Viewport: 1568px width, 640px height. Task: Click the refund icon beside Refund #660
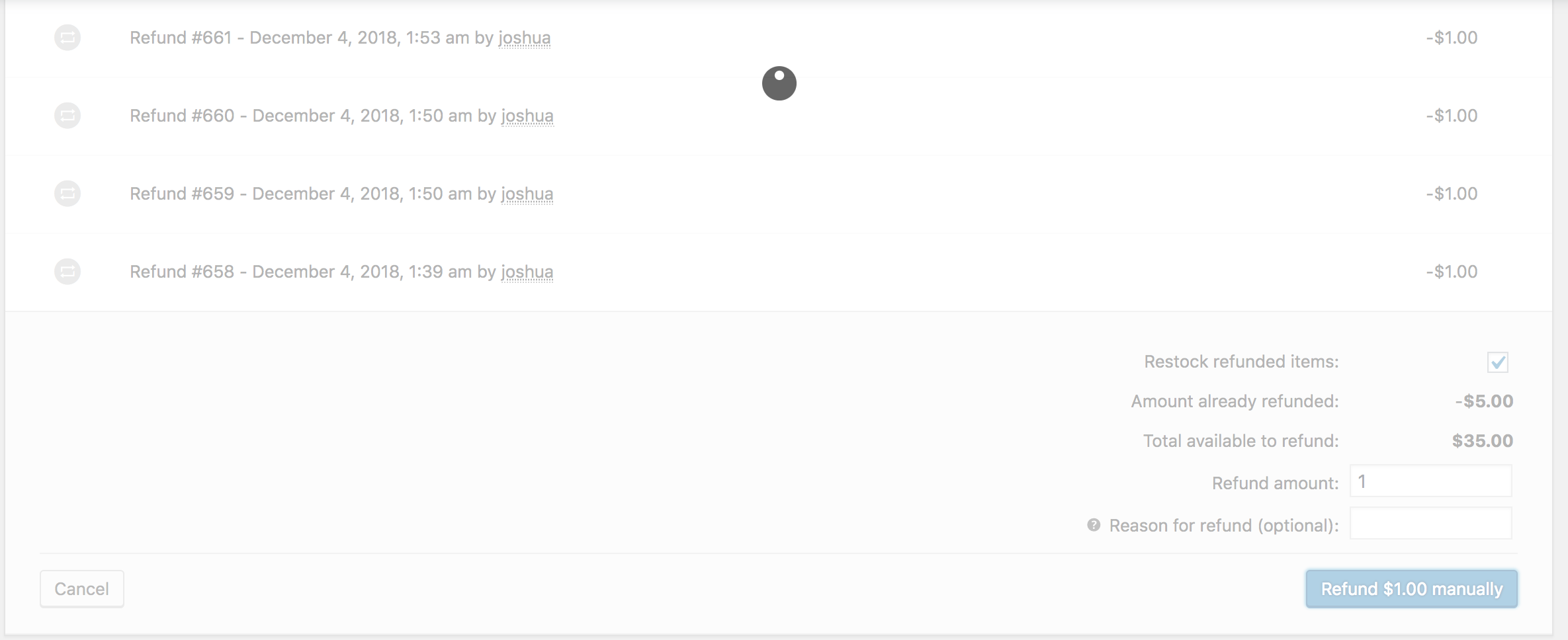coord(67,115)
